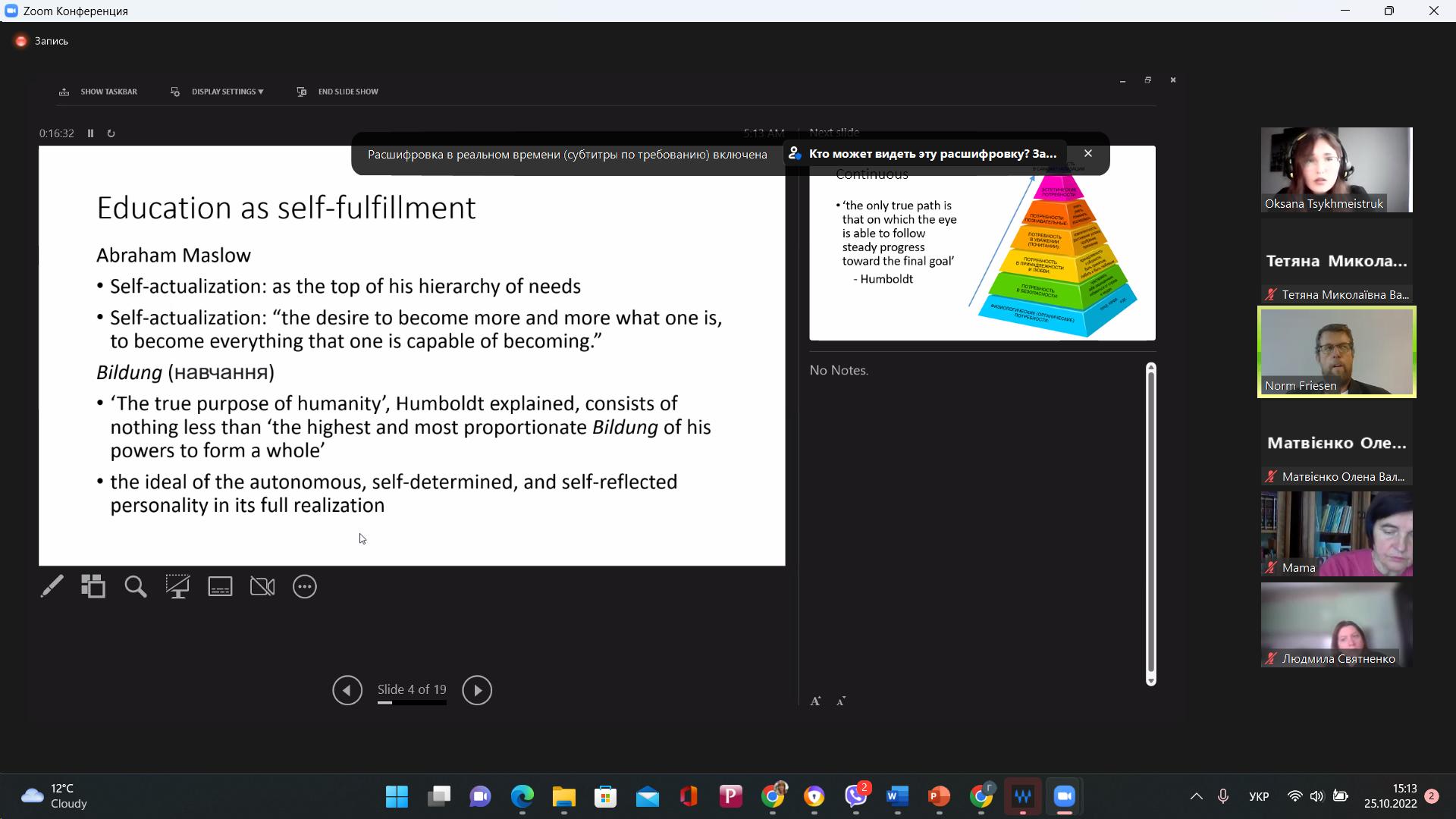Open the Display Settings dropdown

[x=227, y=92]
